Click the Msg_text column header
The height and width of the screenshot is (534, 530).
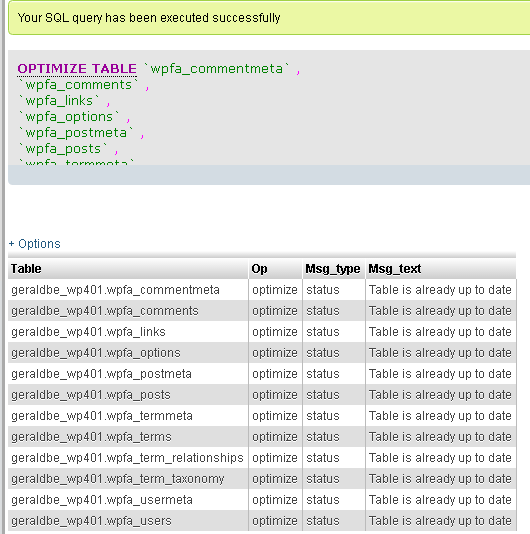tap(441, 269)
